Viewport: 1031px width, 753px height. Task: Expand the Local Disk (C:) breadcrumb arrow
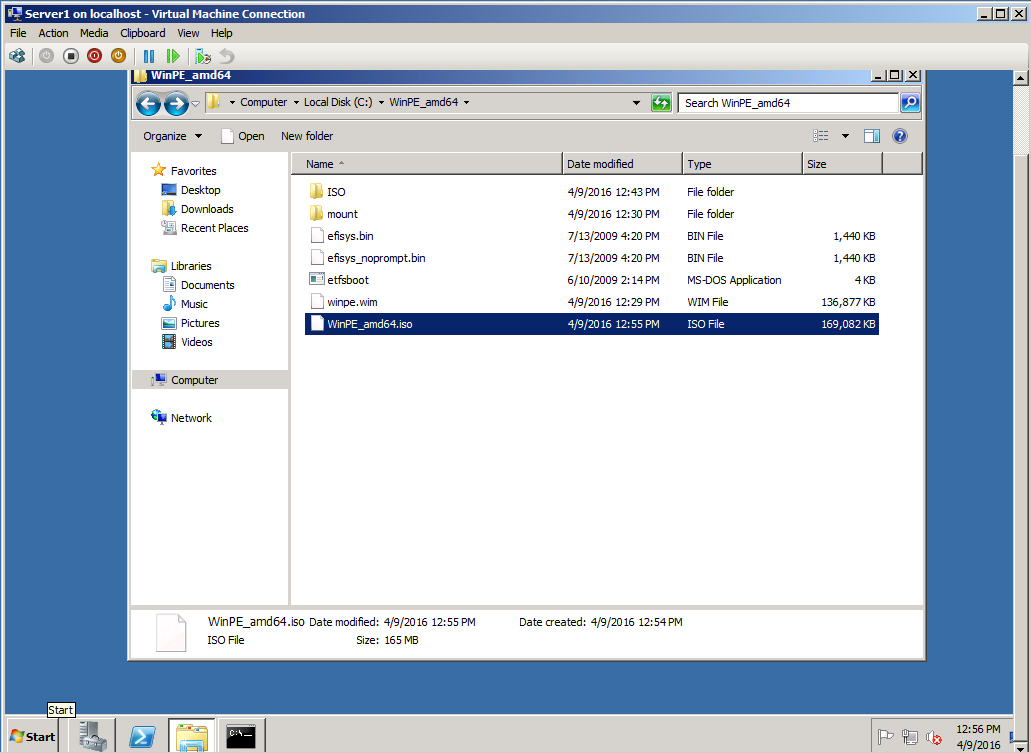381,103
